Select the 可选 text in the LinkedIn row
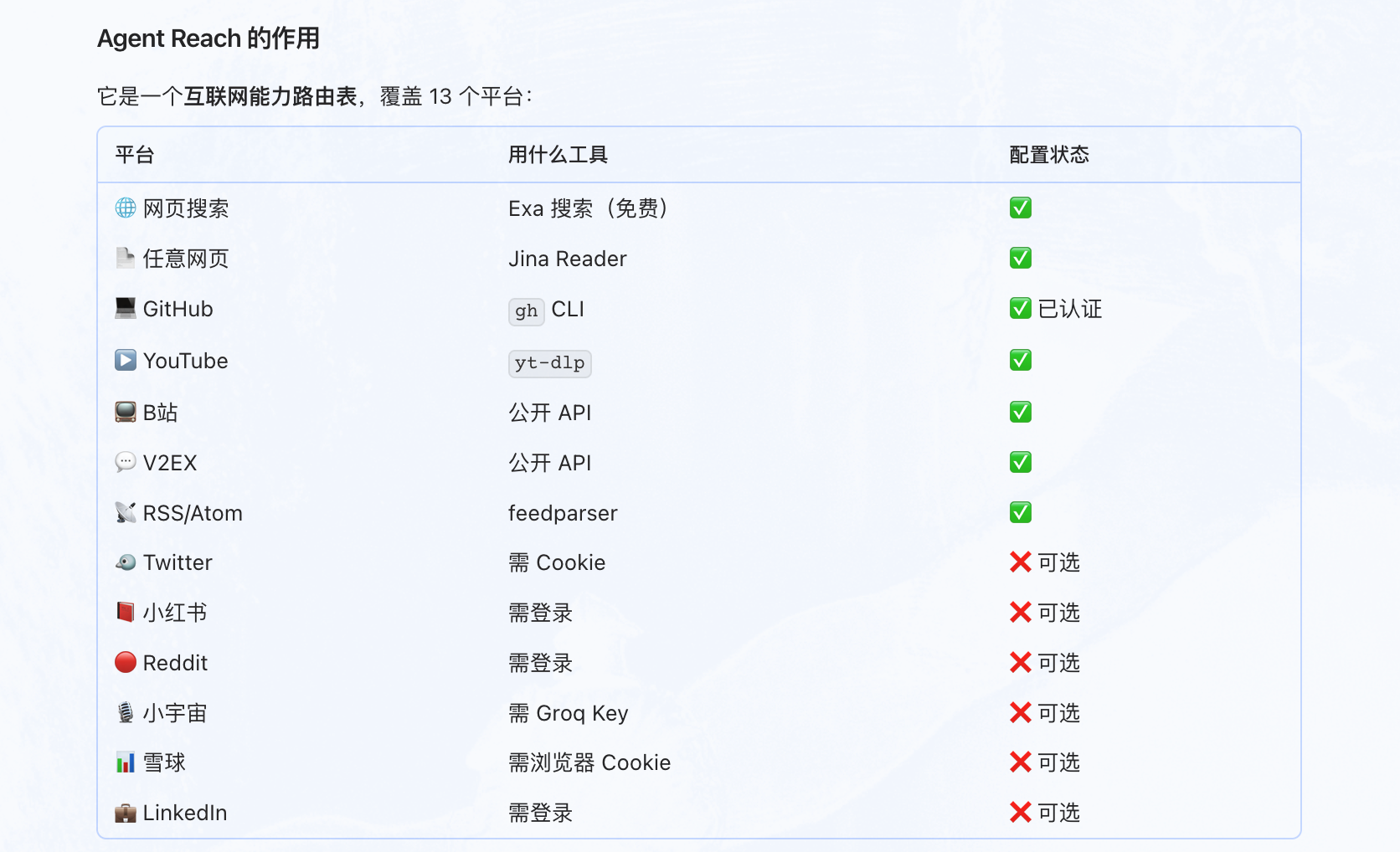1400x852 pixels. (x=1059, y=813)
